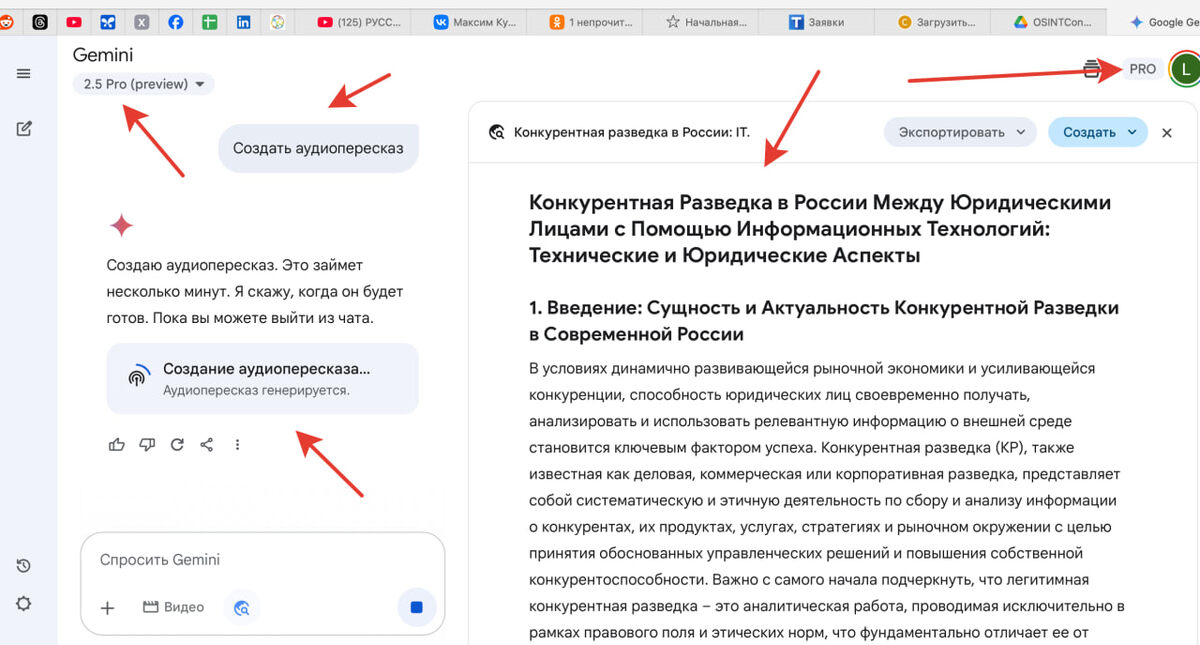1200x645 pixels.
Task: Give thumbs up to the response
Action: point(117,444)
